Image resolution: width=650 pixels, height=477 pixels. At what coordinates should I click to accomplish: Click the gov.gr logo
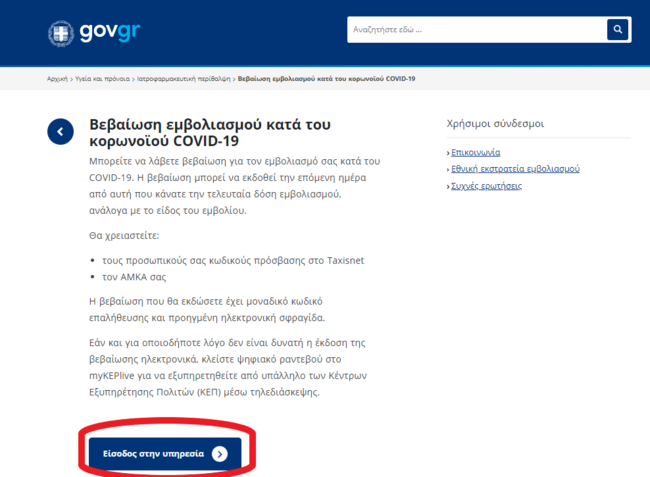coord(94,33)
